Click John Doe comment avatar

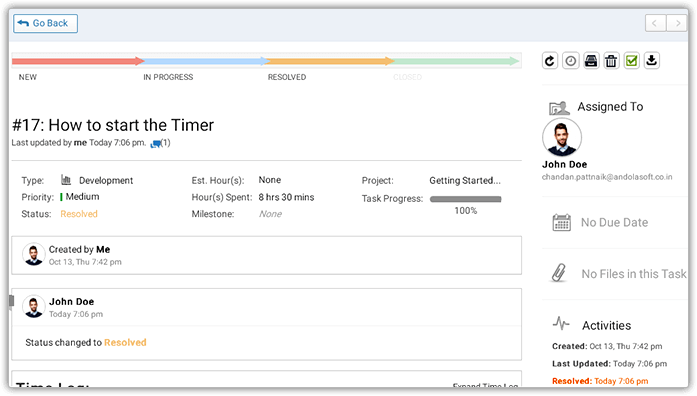tap(34, 306)
